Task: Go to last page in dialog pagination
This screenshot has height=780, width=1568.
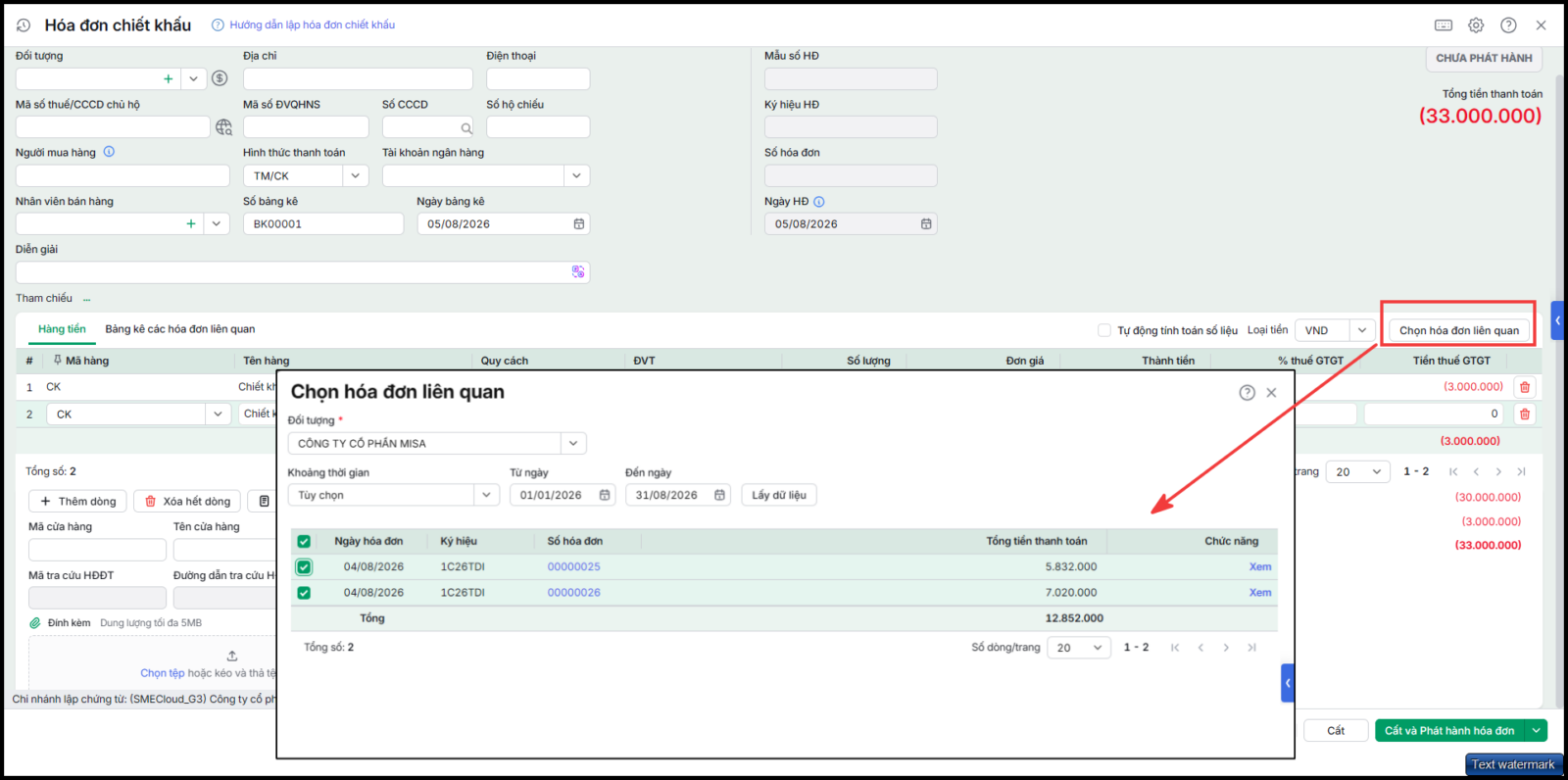Action: click(1251, 648)
